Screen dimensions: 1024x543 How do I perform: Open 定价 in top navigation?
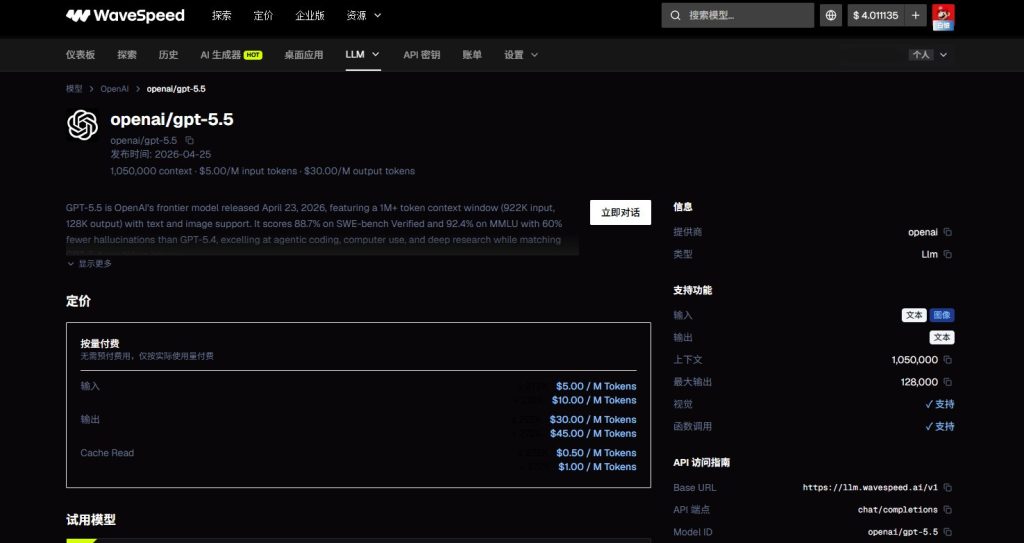(263, 15)
